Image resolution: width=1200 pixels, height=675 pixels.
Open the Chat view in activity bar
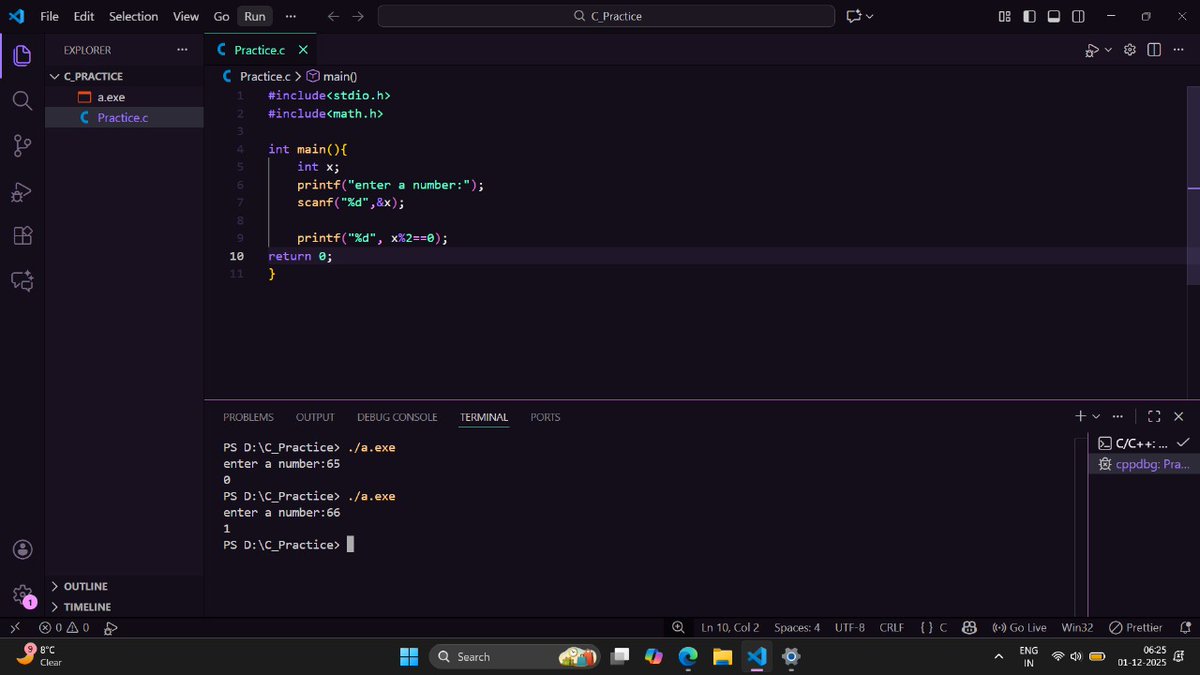pyautogui.click(x=22, y=281)
